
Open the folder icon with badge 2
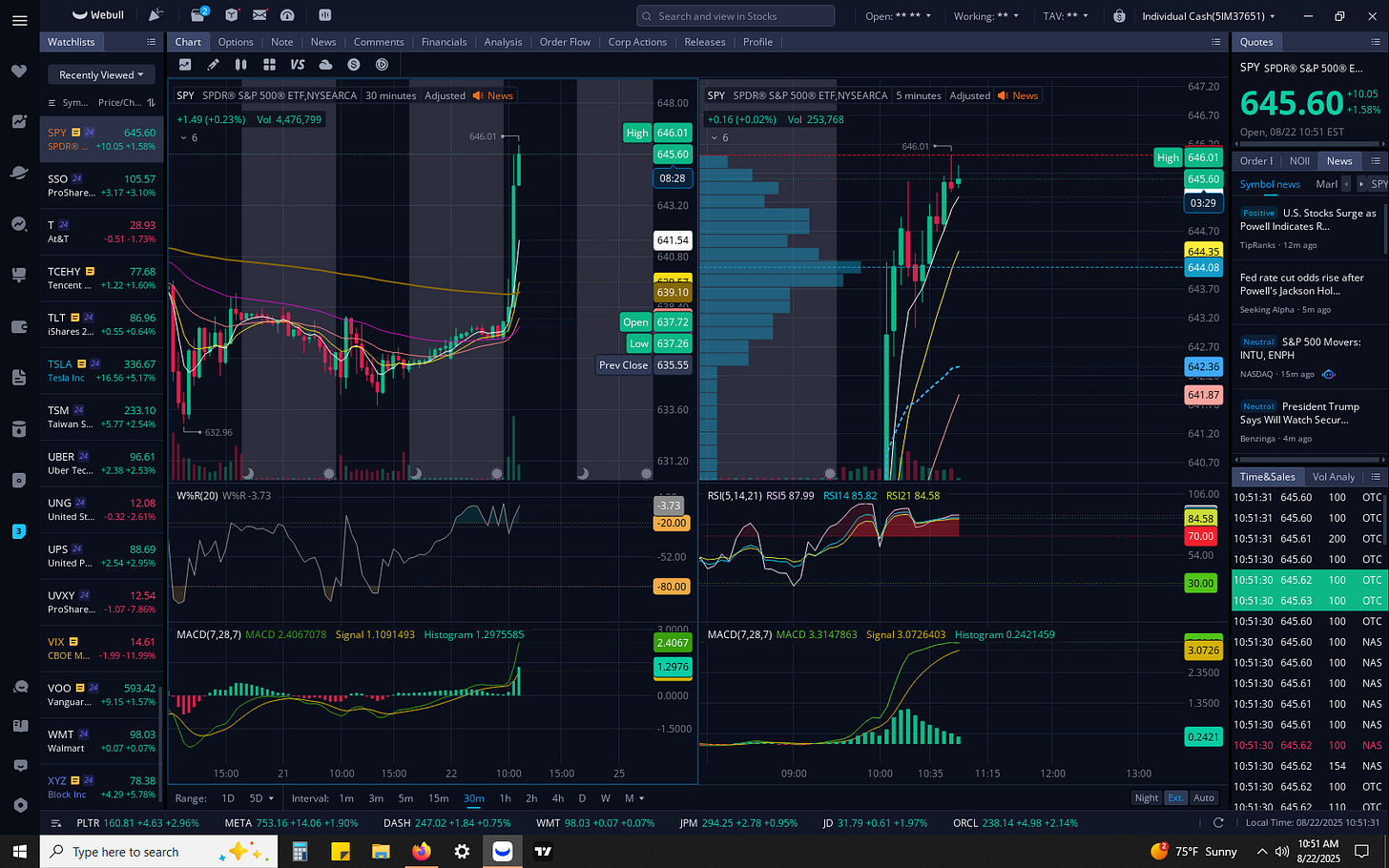click(198, 15)
